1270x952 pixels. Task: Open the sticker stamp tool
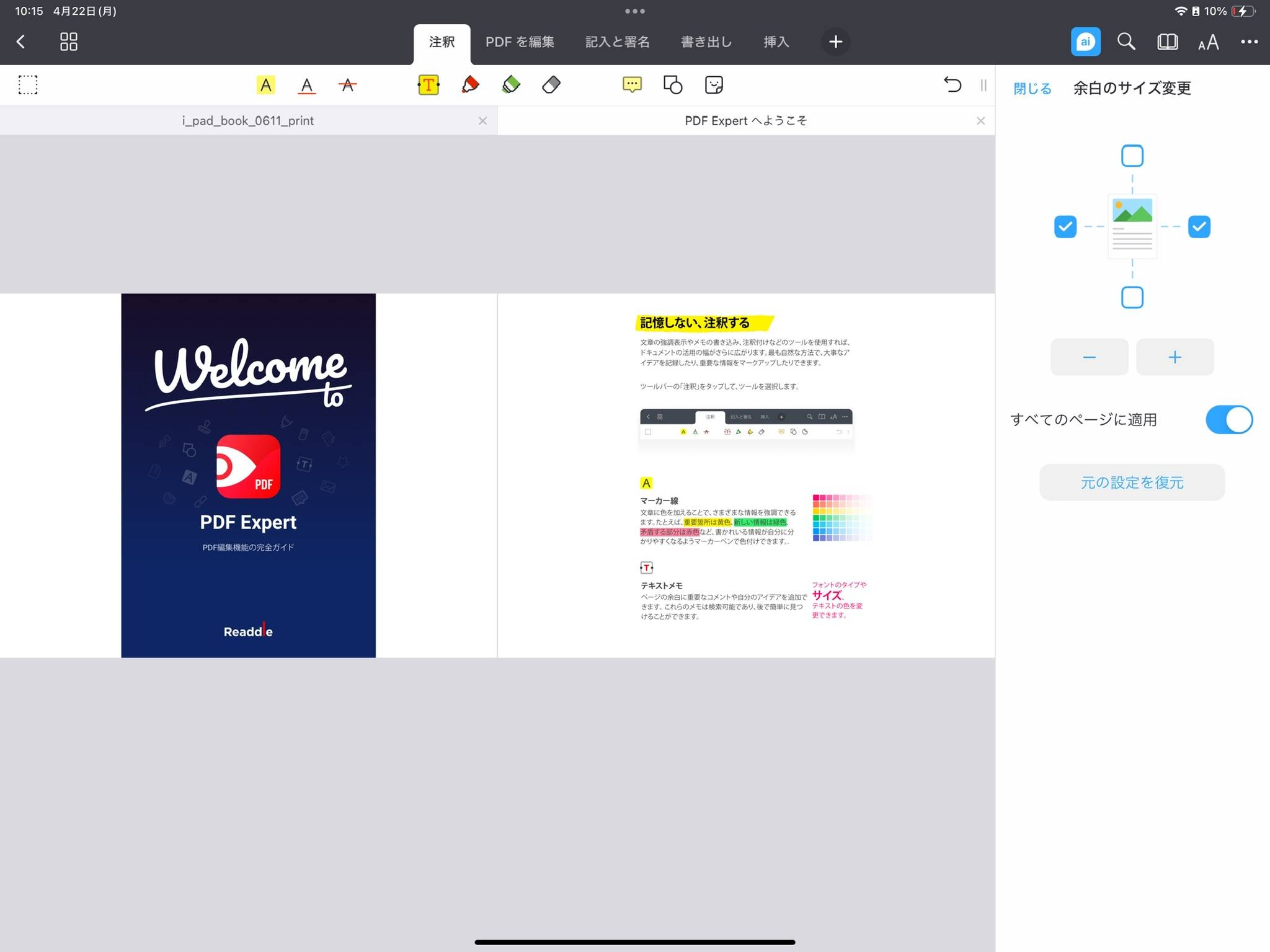tap(714, 85)
